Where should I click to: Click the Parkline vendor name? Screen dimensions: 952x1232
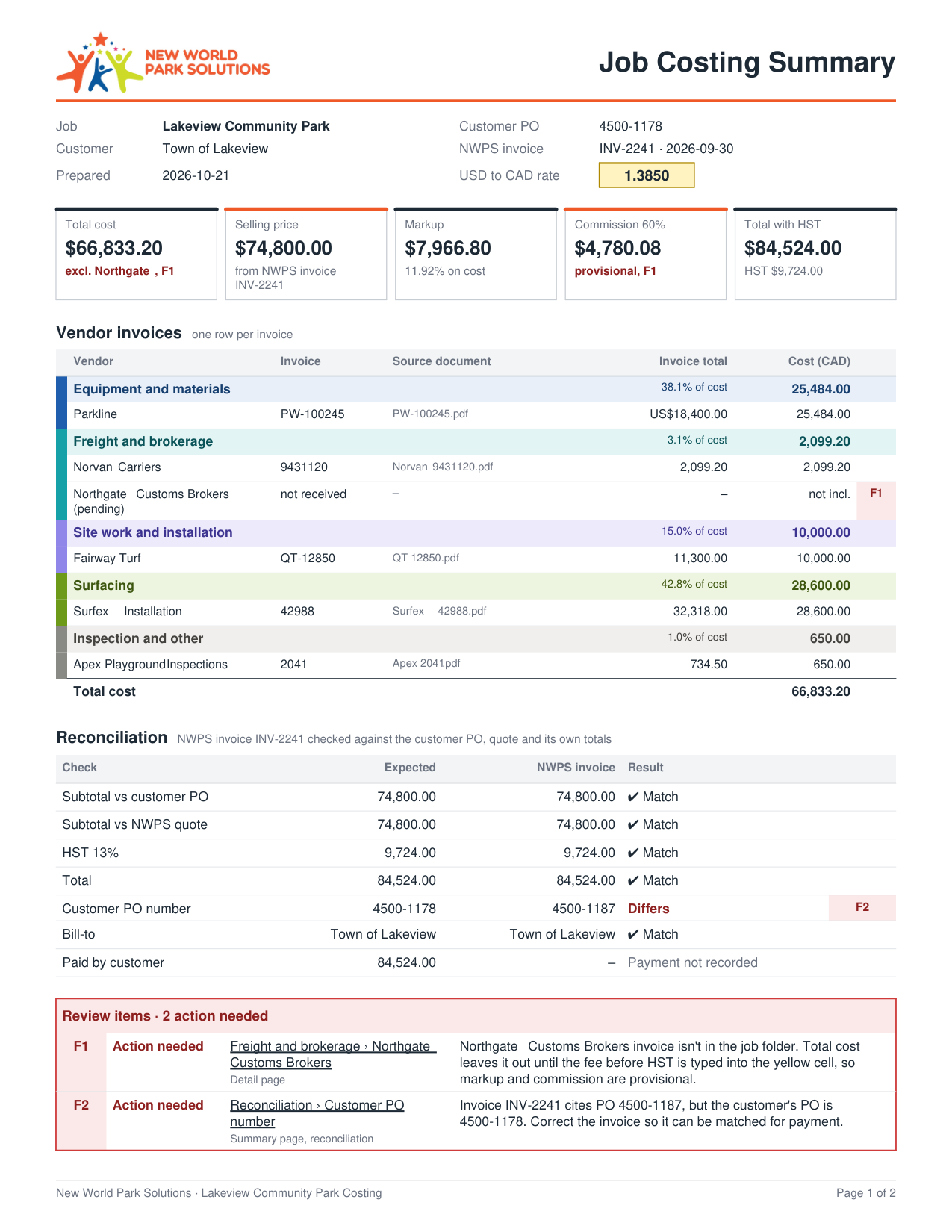pos(96,414)
